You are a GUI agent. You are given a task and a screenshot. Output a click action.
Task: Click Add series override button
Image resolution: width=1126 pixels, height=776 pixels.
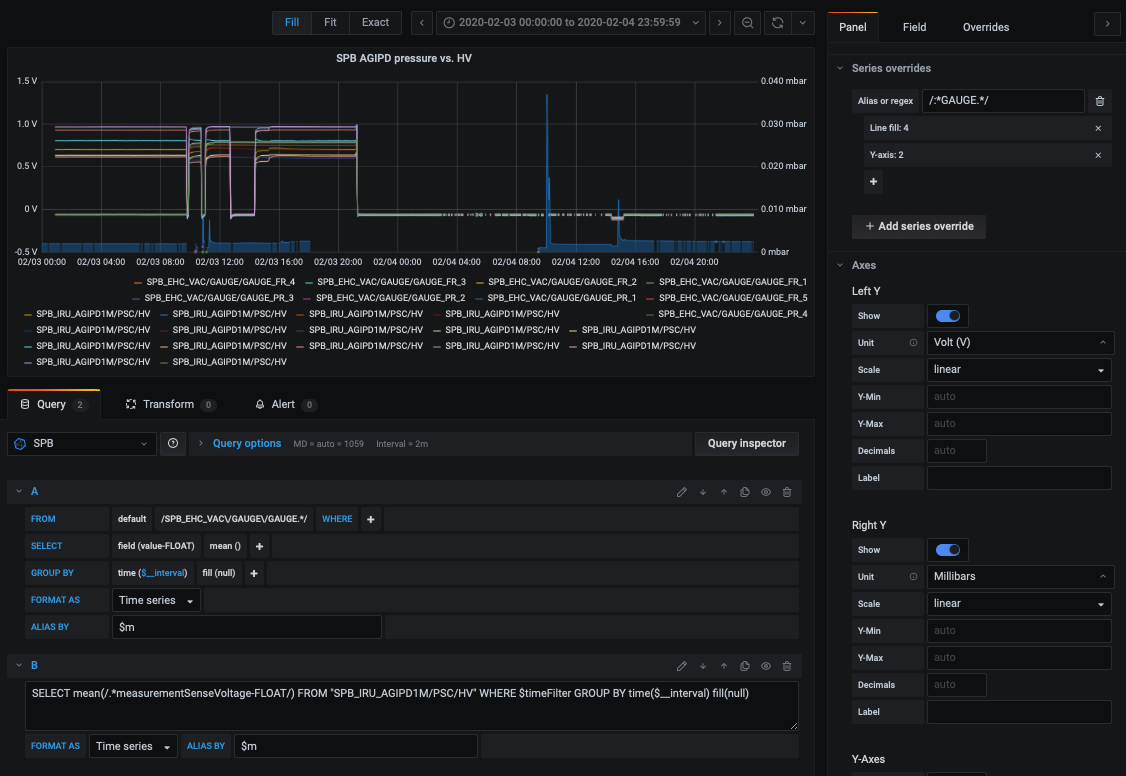click(x=918, y=226)
